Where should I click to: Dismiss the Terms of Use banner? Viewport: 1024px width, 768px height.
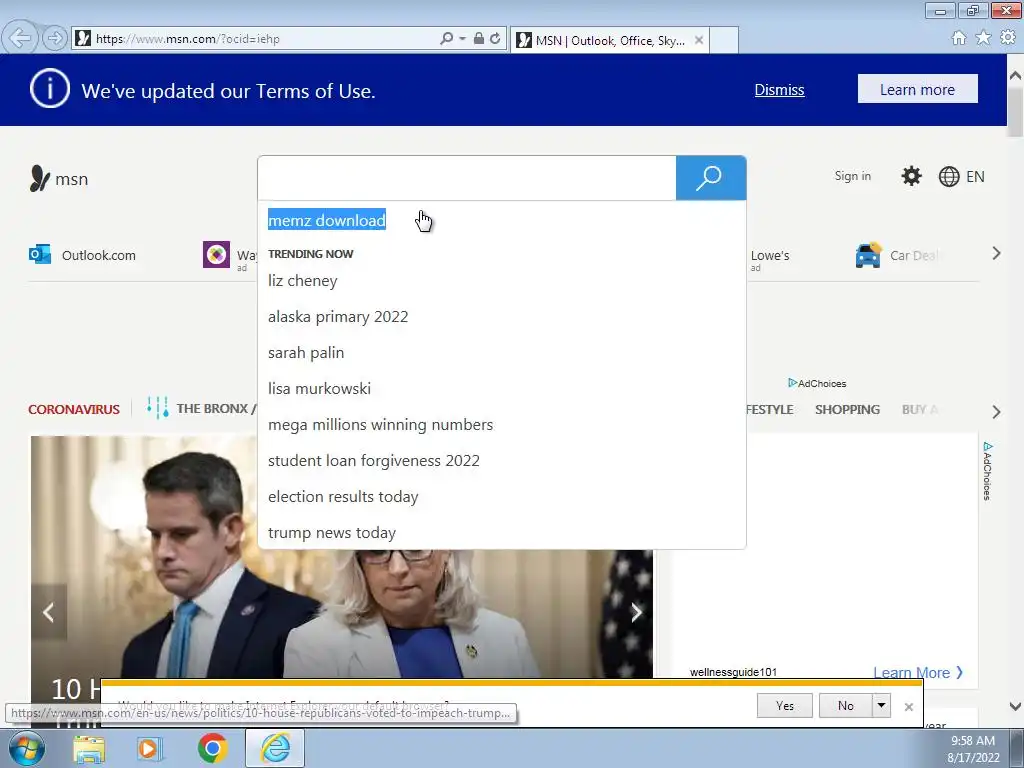pyautogui.click(x=779, y=89)
